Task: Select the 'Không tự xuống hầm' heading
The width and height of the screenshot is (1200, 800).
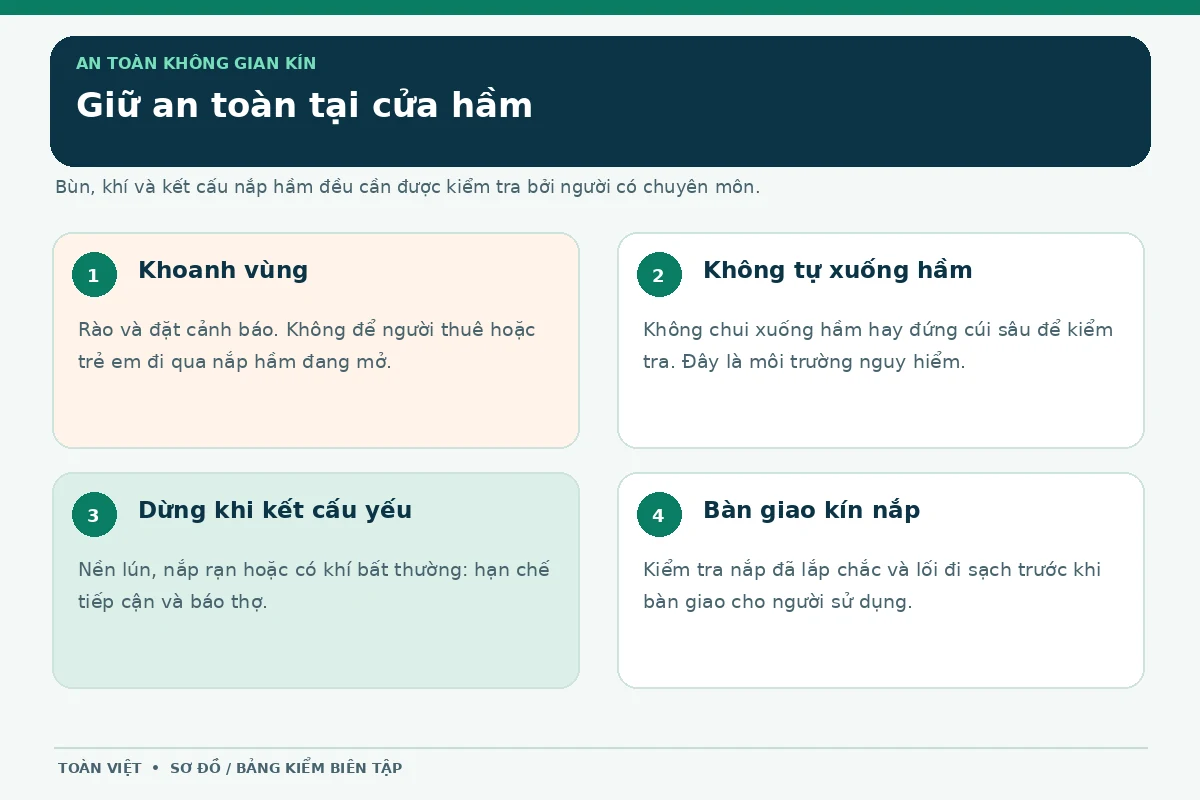Action: pos(838,270)
